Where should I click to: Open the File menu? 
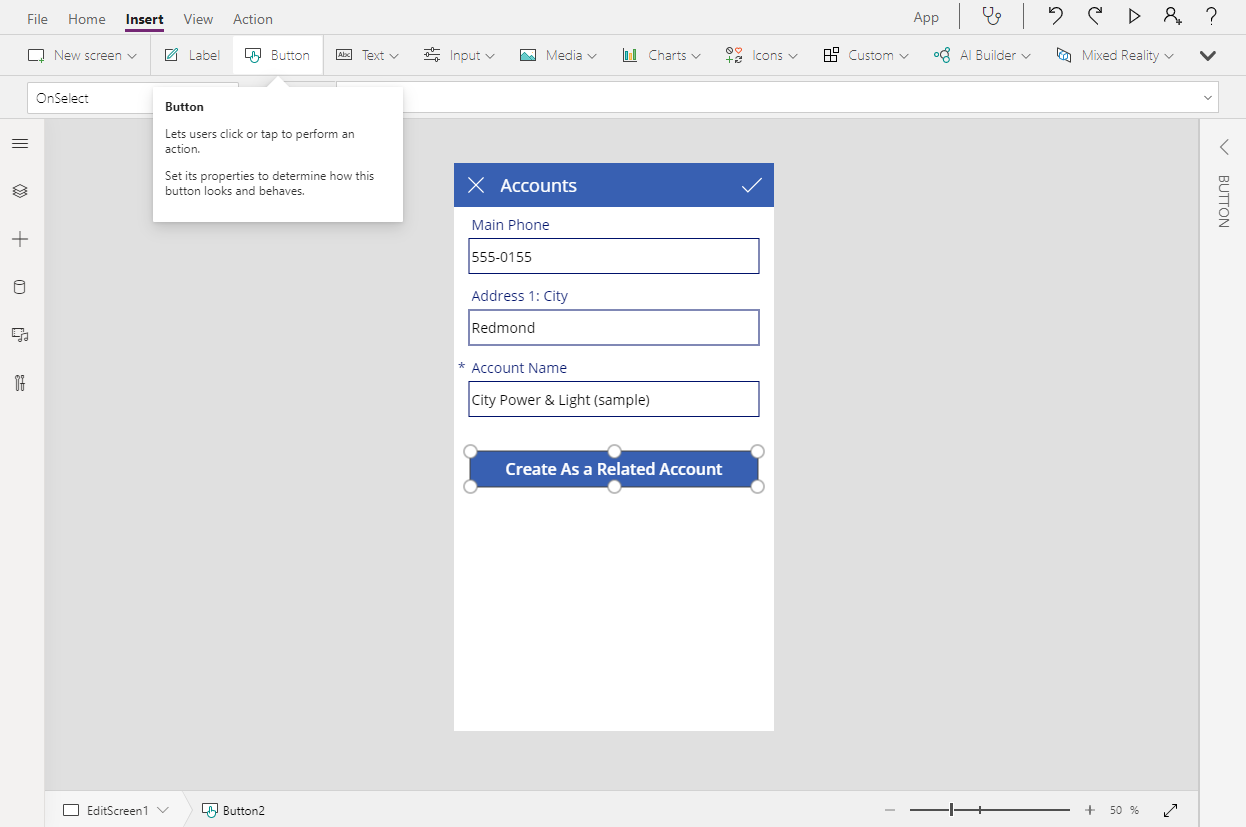[37, 18]
